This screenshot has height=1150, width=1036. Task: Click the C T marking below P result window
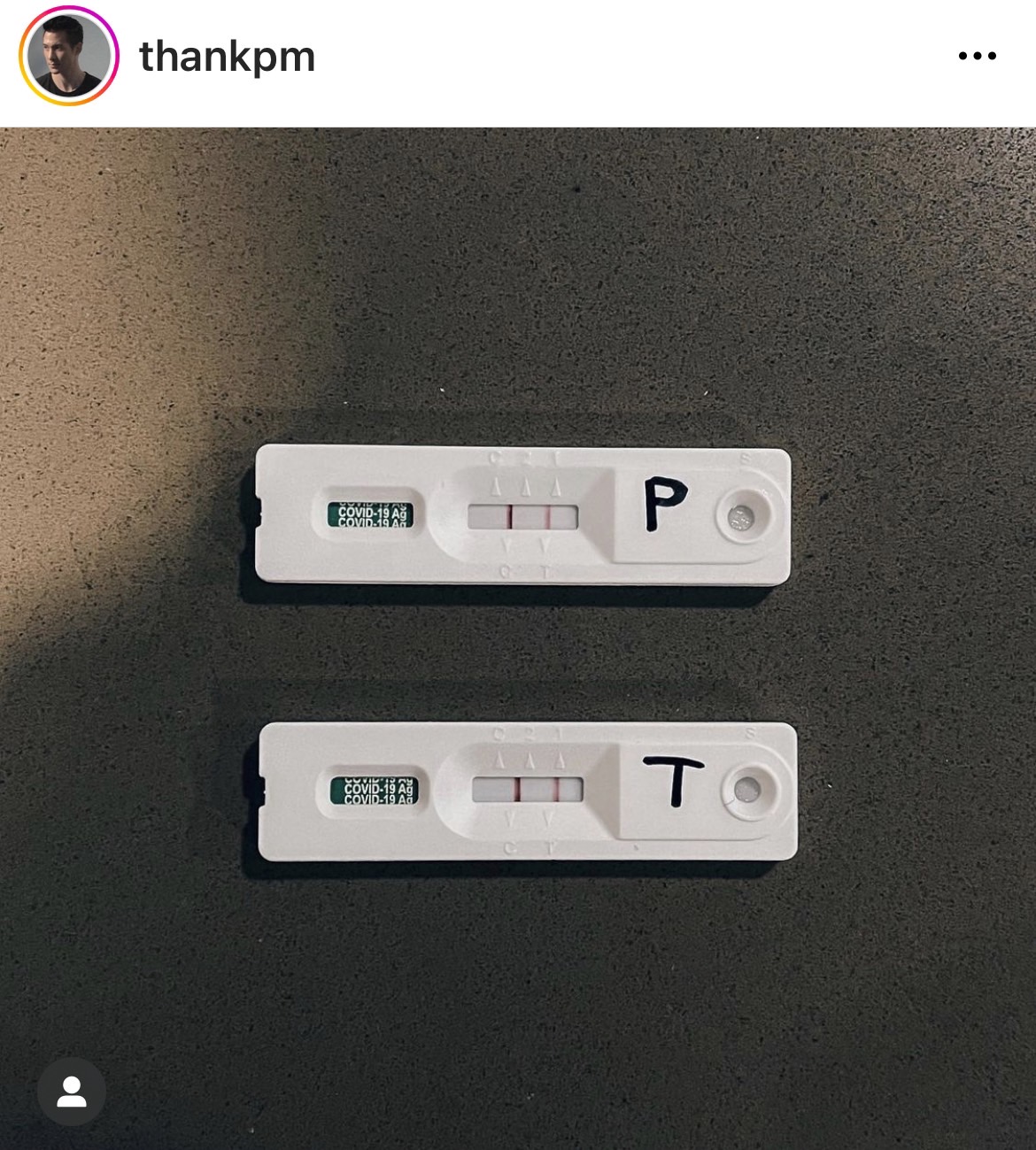(x=526, y=572)
